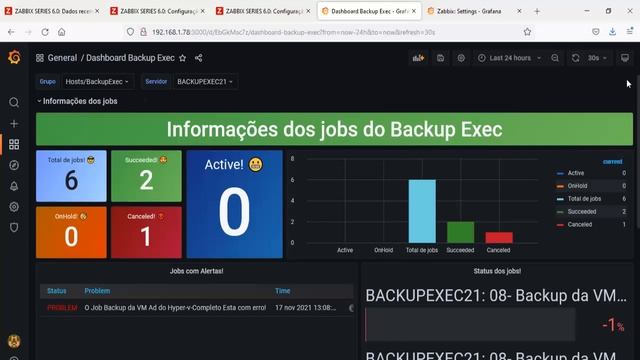Open the Hosts/BackupExec group dropdown
The width and height of the screenshot is (640, 360).
click(97, 82)
